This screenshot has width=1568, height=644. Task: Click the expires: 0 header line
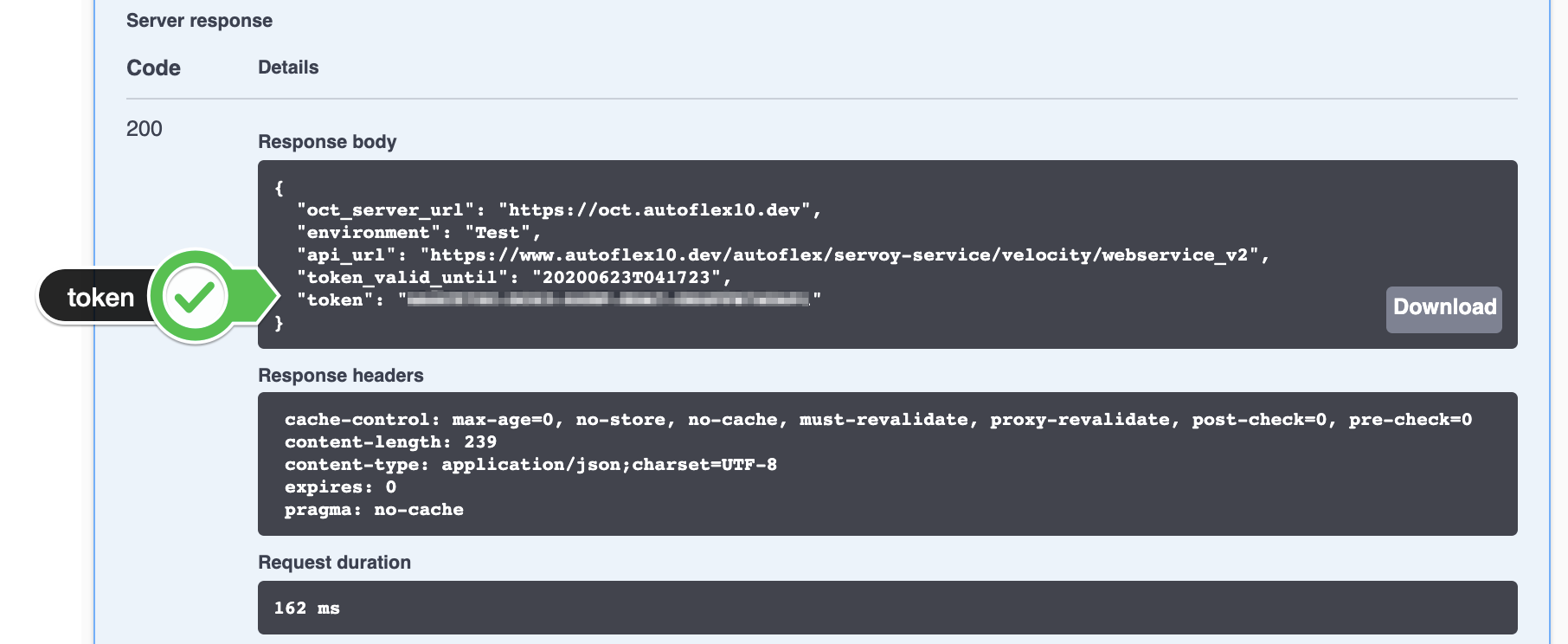click(x=340, y=486)
